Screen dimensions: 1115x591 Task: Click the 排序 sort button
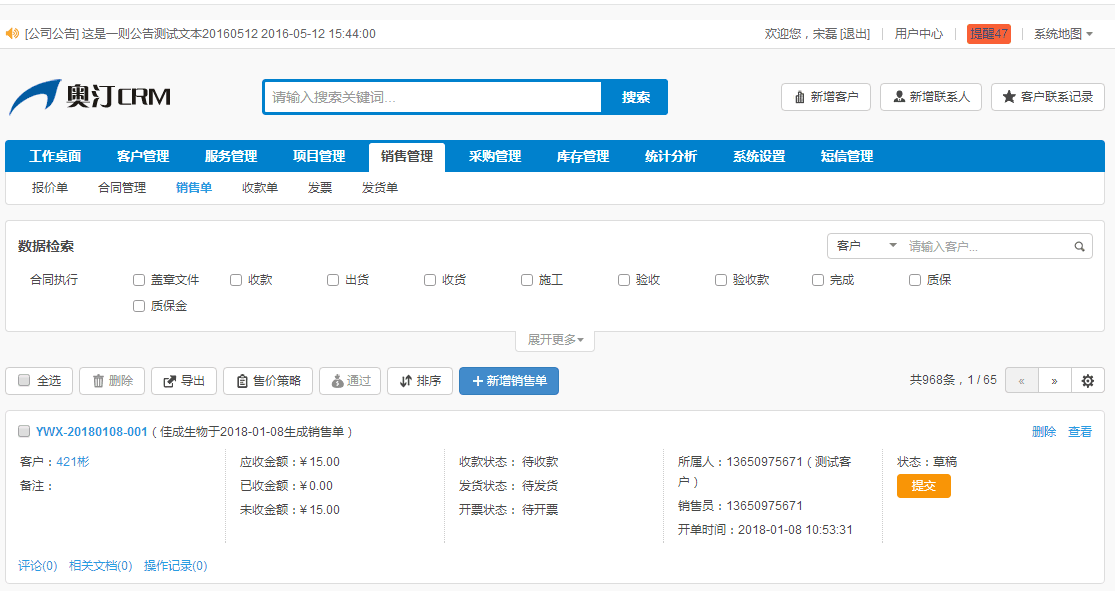(419, 381)
